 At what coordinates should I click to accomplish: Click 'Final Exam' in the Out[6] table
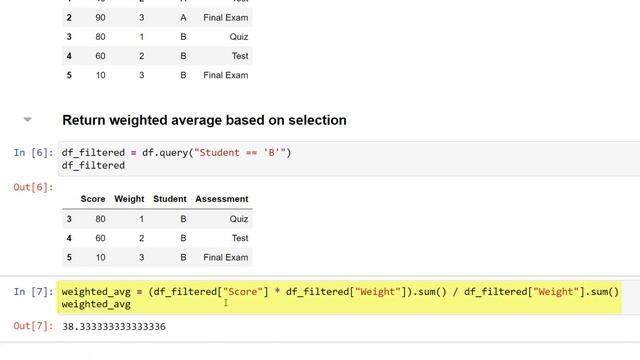pyautogui.click(x=226, y=258)
